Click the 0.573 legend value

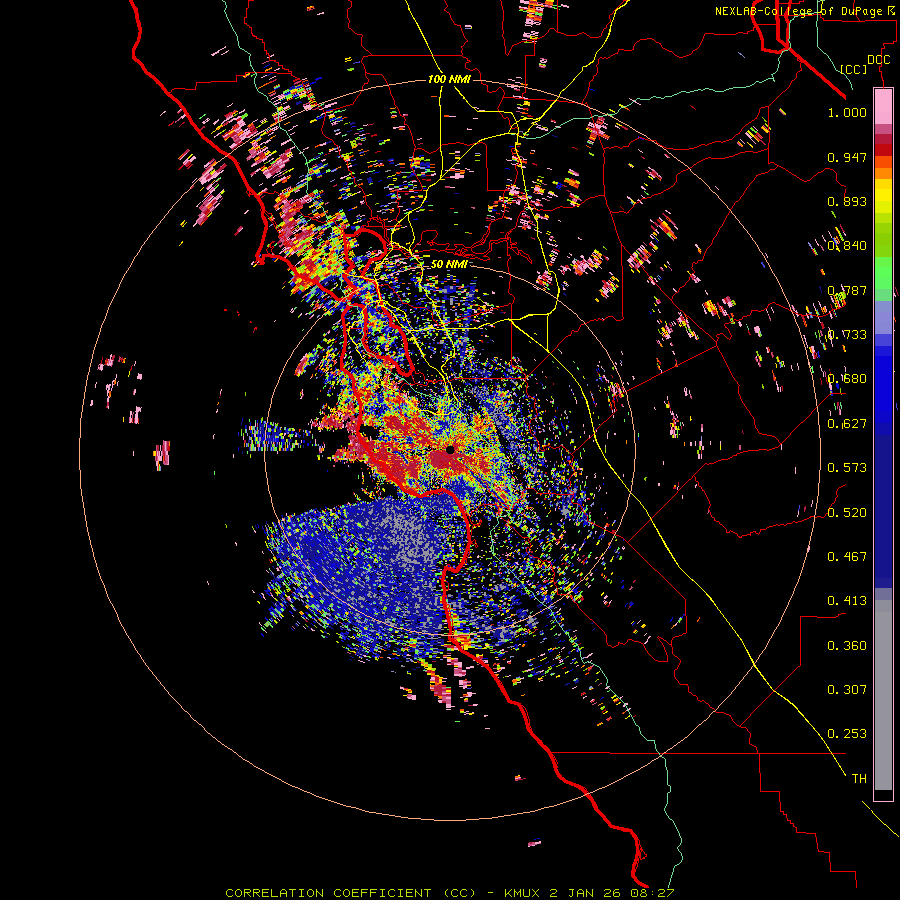pyautogui.click(x=847, y=468)
